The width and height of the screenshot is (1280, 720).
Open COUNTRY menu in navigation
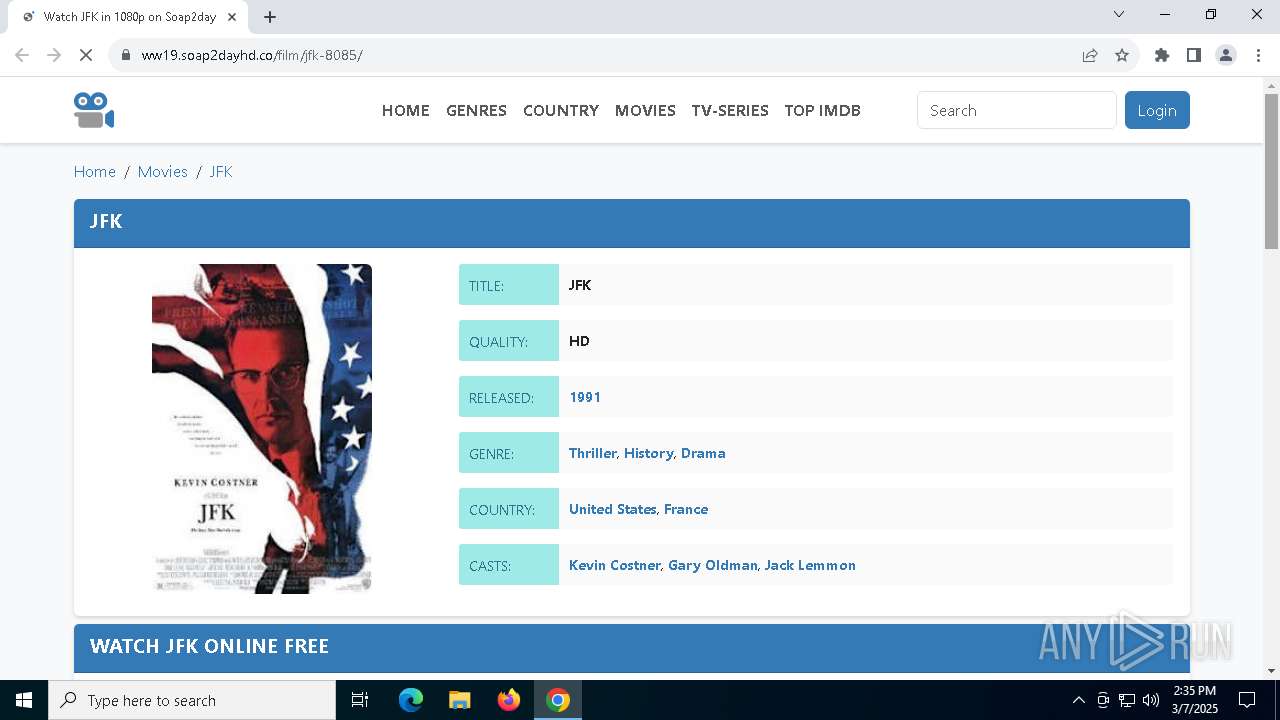(561, 110)
